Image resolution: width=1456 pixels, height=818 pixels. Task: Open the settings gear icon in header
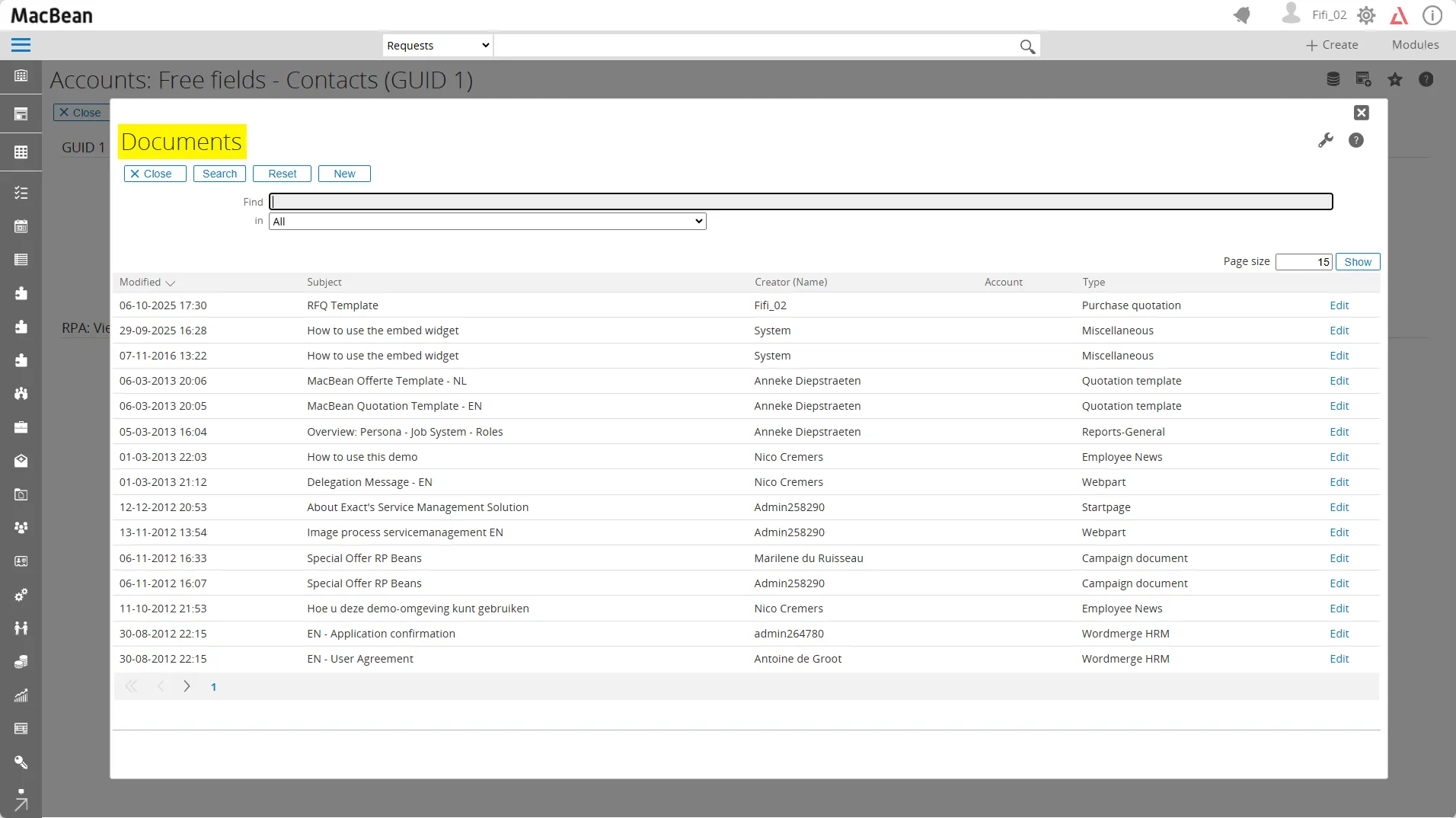click(1366, 15)
